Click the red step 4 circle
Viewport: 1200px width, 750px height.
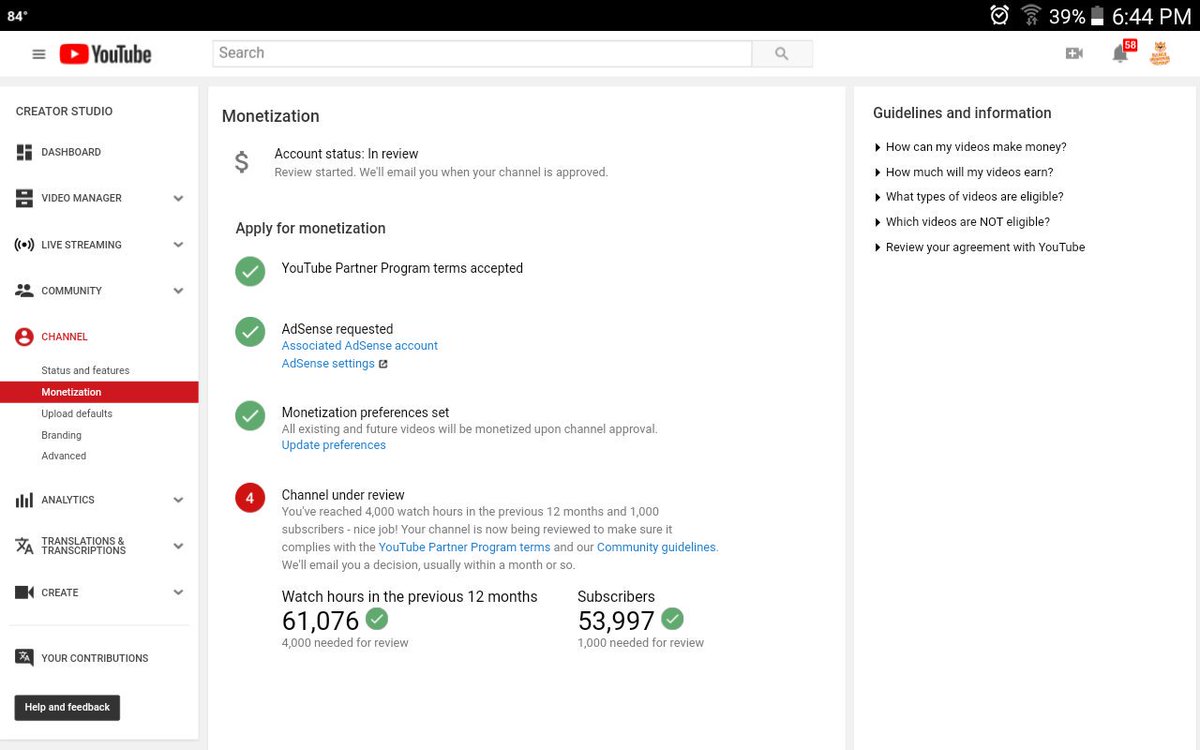pos(250,497)
